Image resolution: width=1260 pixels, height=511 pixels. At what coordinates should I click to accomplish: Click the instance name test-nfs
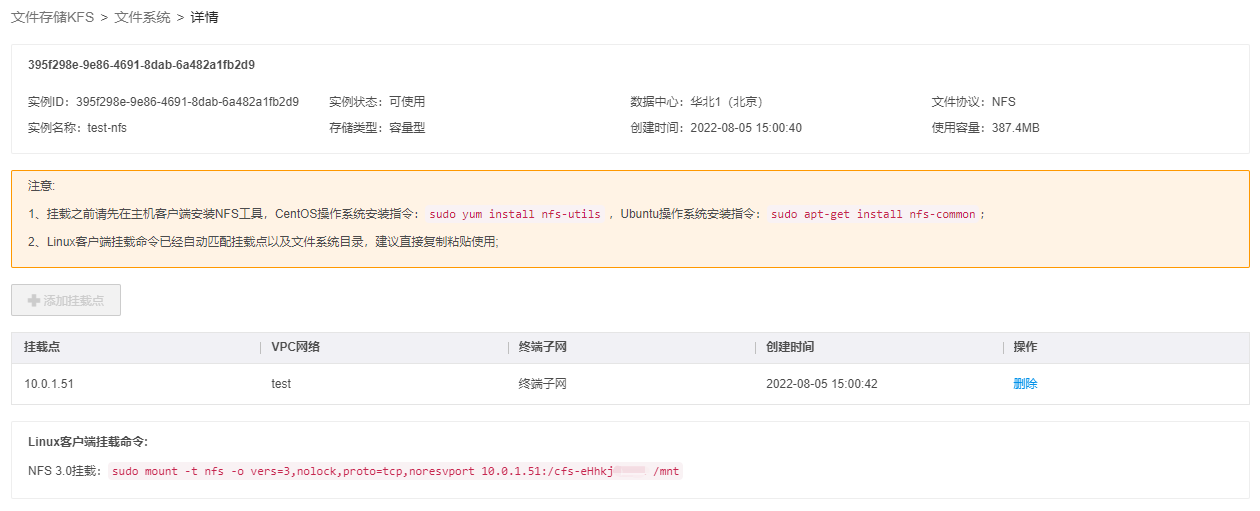pyautogui.click(x=106, y=128)
